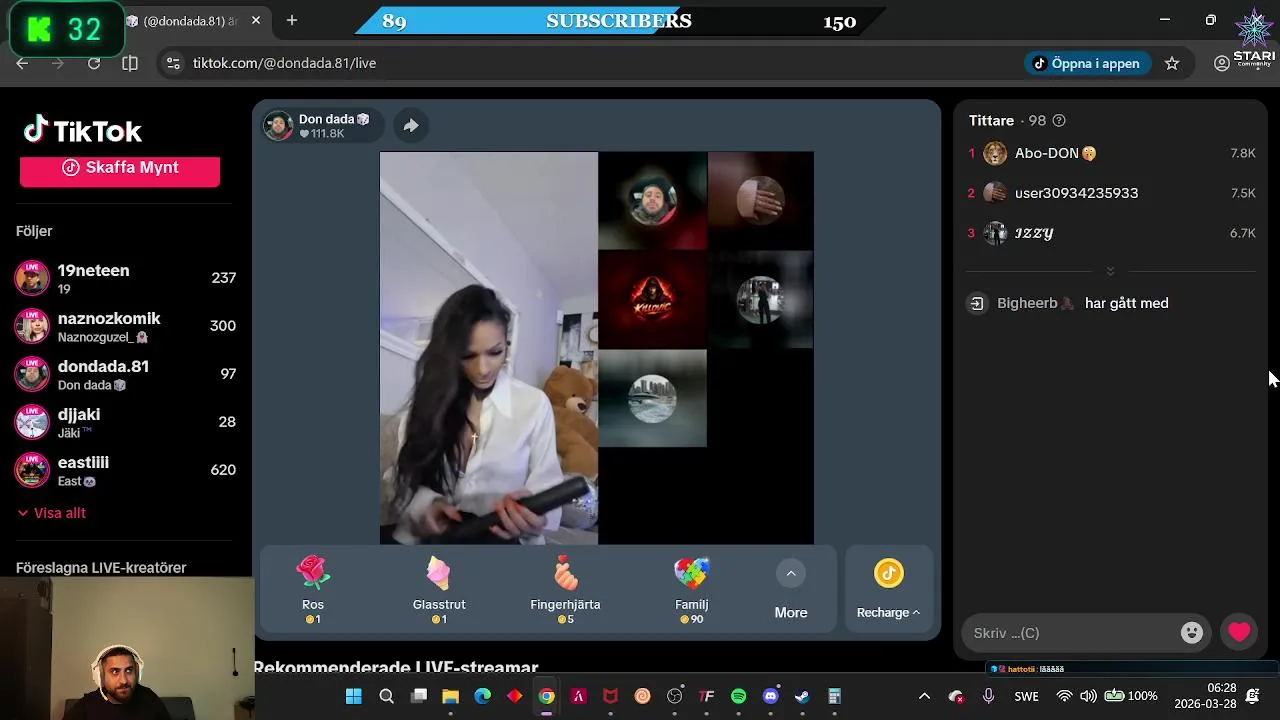Viewport: 1280px width, 720px height.
Task: Open eastiiii live stream
Action: point(125,469)
